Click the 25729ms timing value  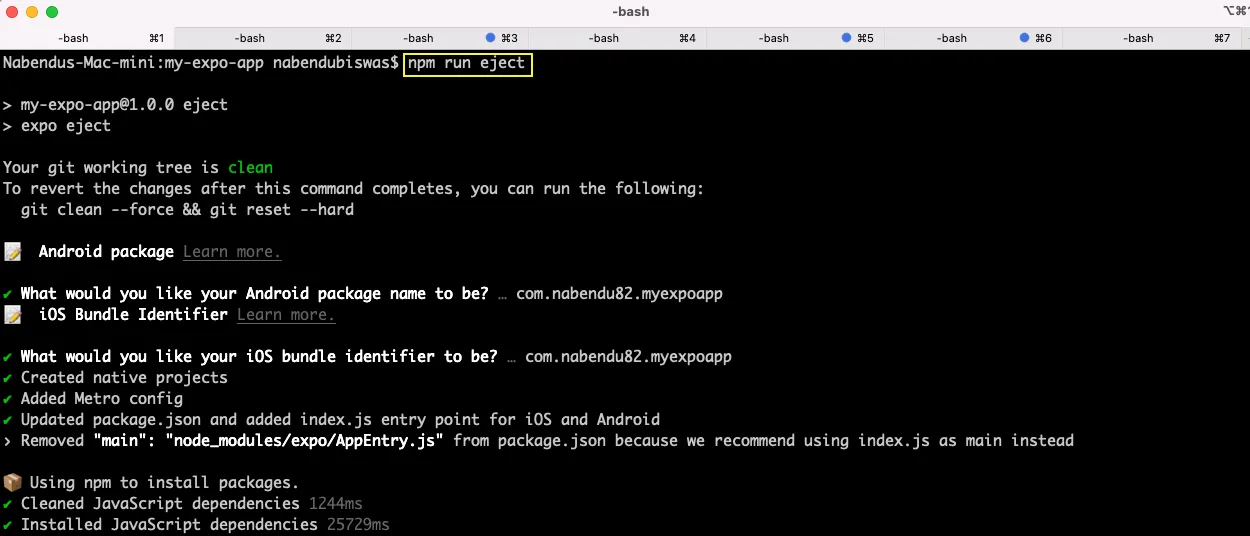coord(358,525)
